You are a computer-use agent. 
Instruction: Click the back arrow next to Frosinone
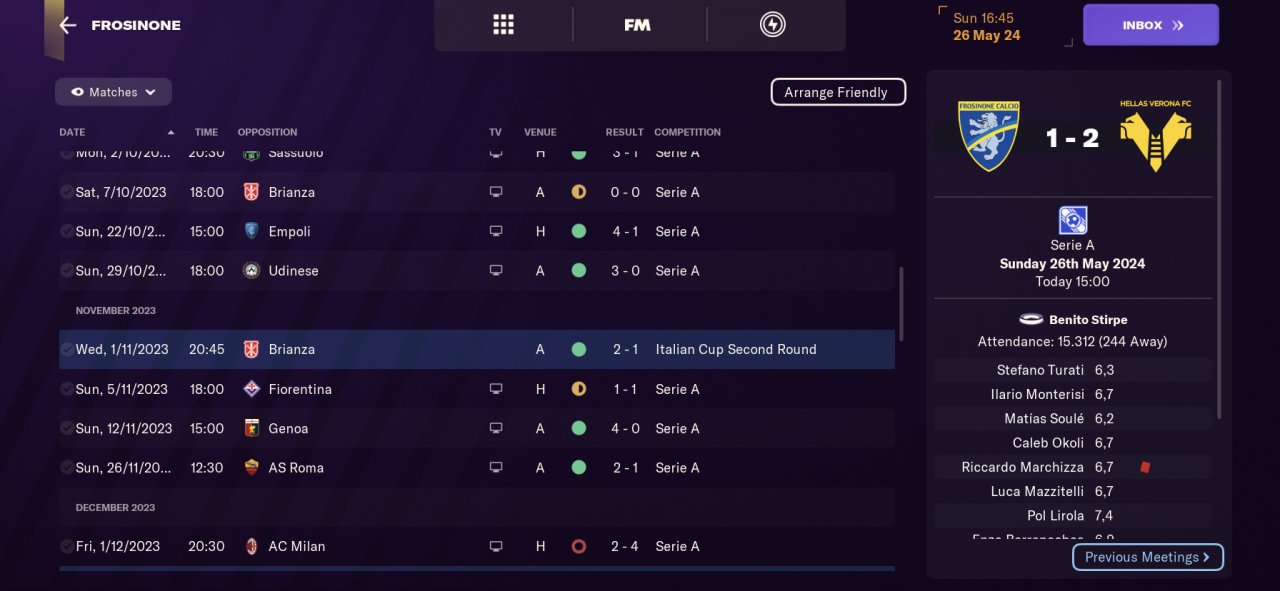[67, 25]
